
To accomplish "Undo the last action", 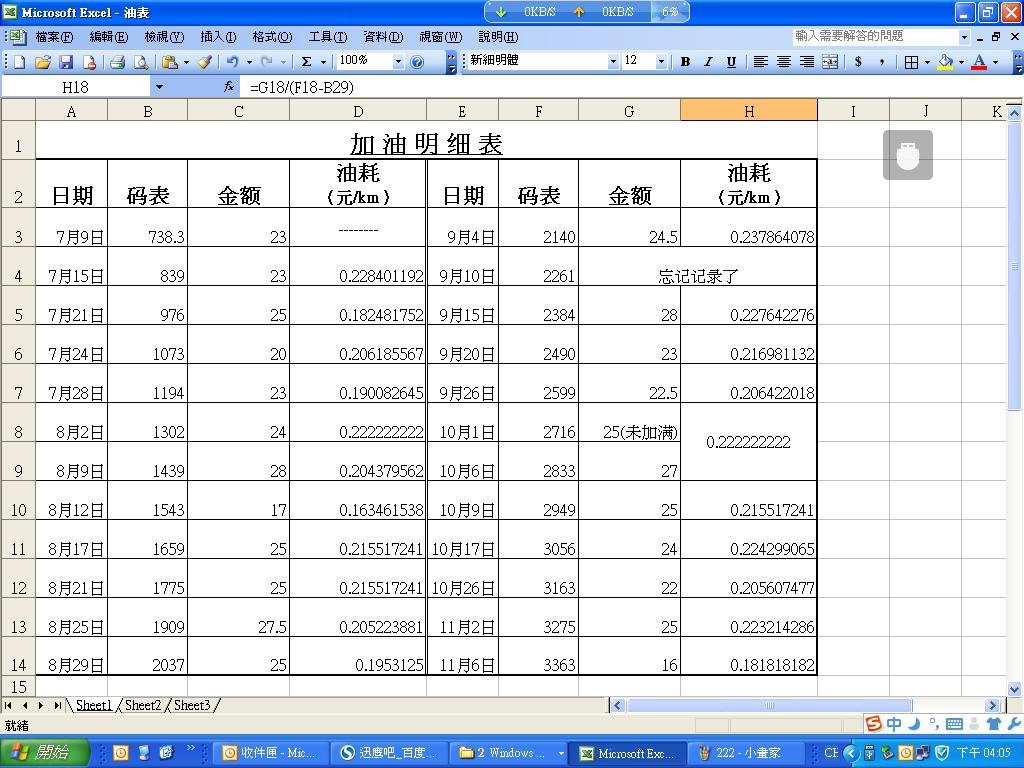I will point(232,62).
